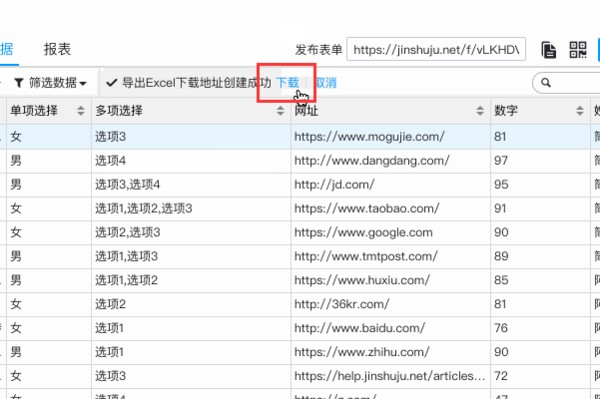600x399 pixels.
Task: Click the number 85 cell
Action: [x=540, y=280]
